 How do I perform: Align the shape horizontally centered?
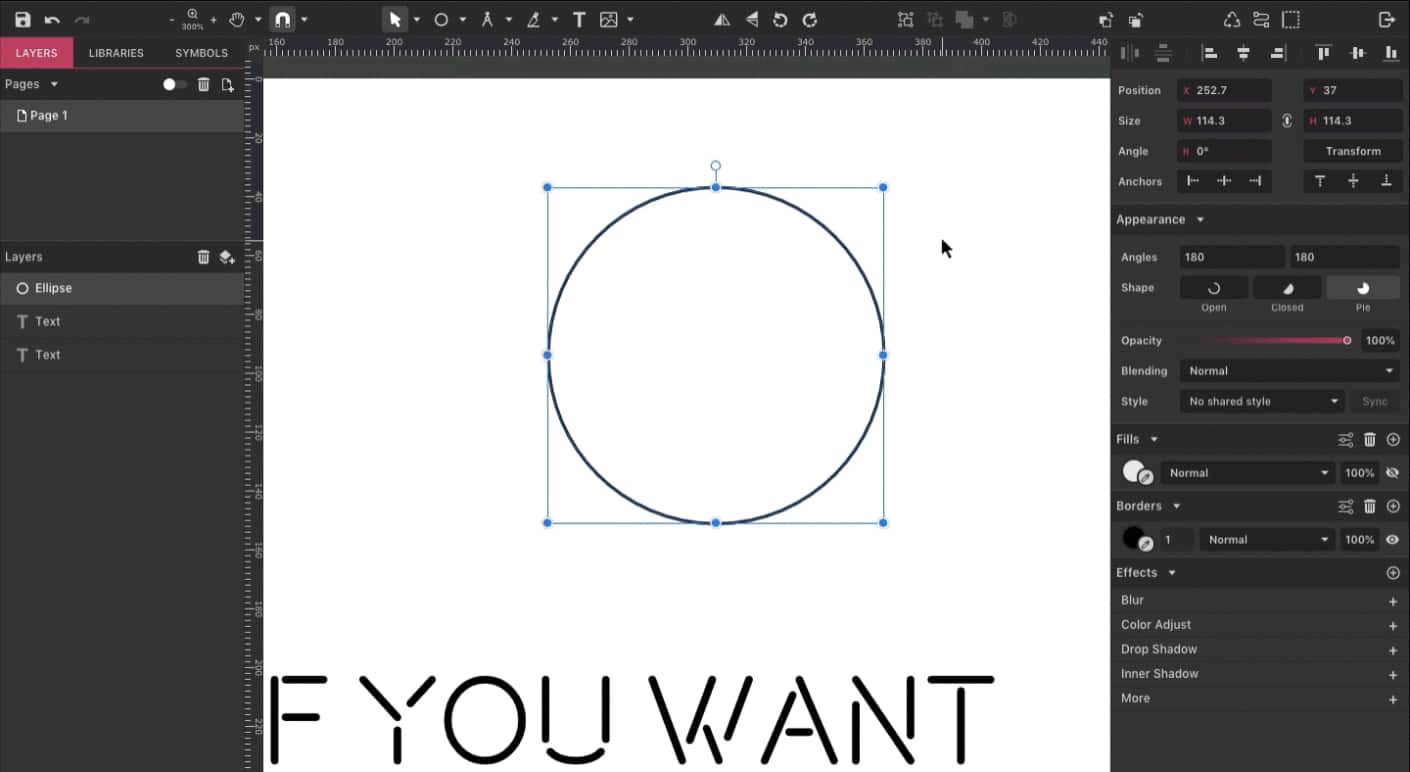[1242, 52]
